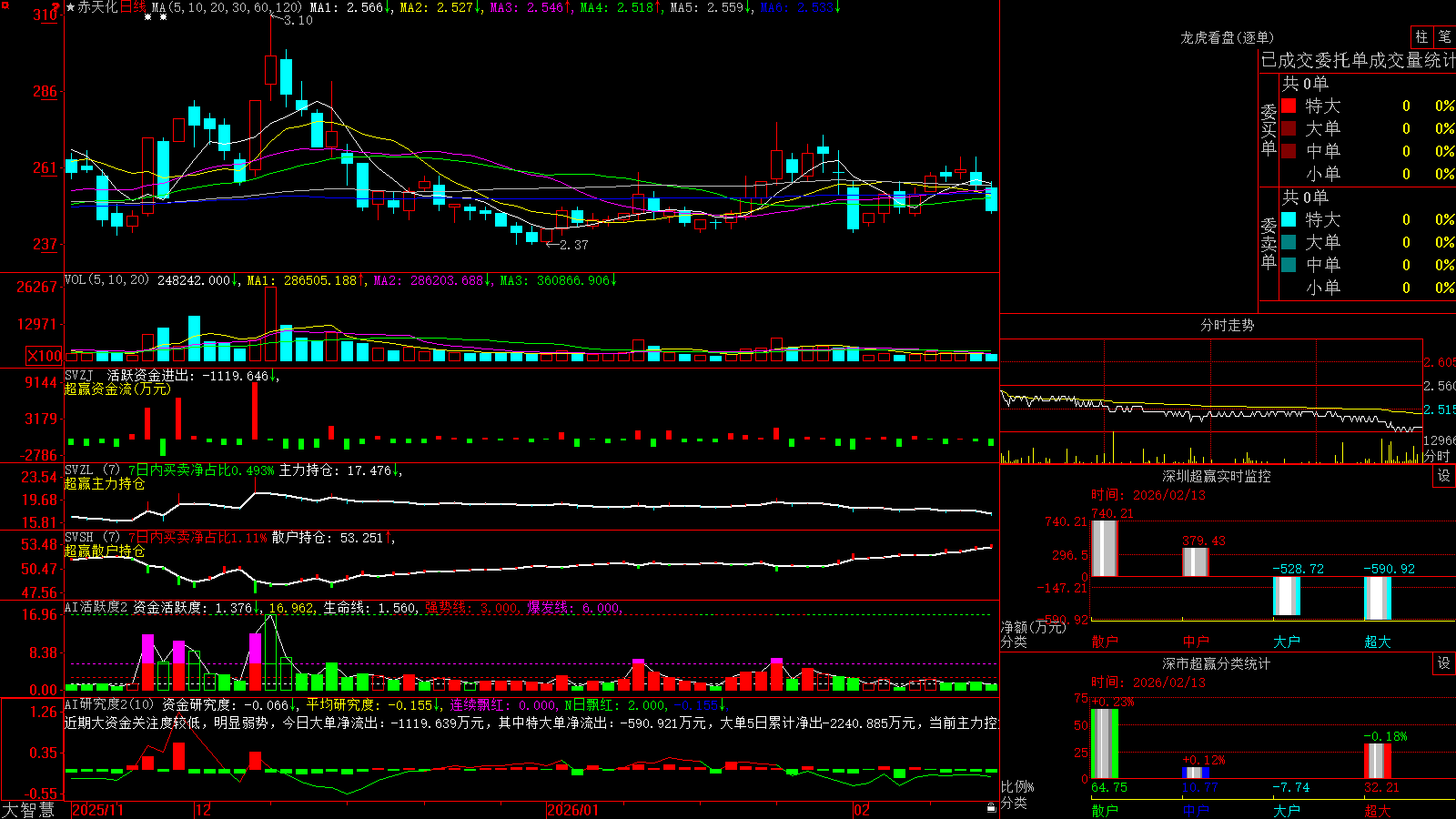Click the 深市超赢分类统计 panel title
This screenshot has width=1456, height=819.
point(1216,663)
